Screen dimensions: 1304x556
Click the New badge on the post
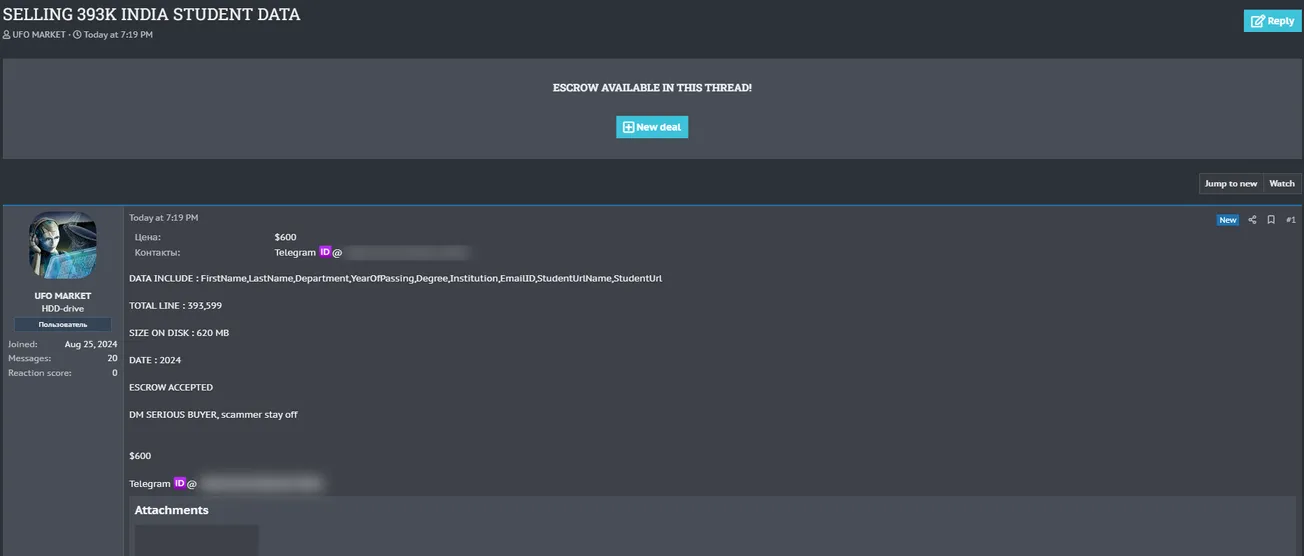pos(1227,220)
